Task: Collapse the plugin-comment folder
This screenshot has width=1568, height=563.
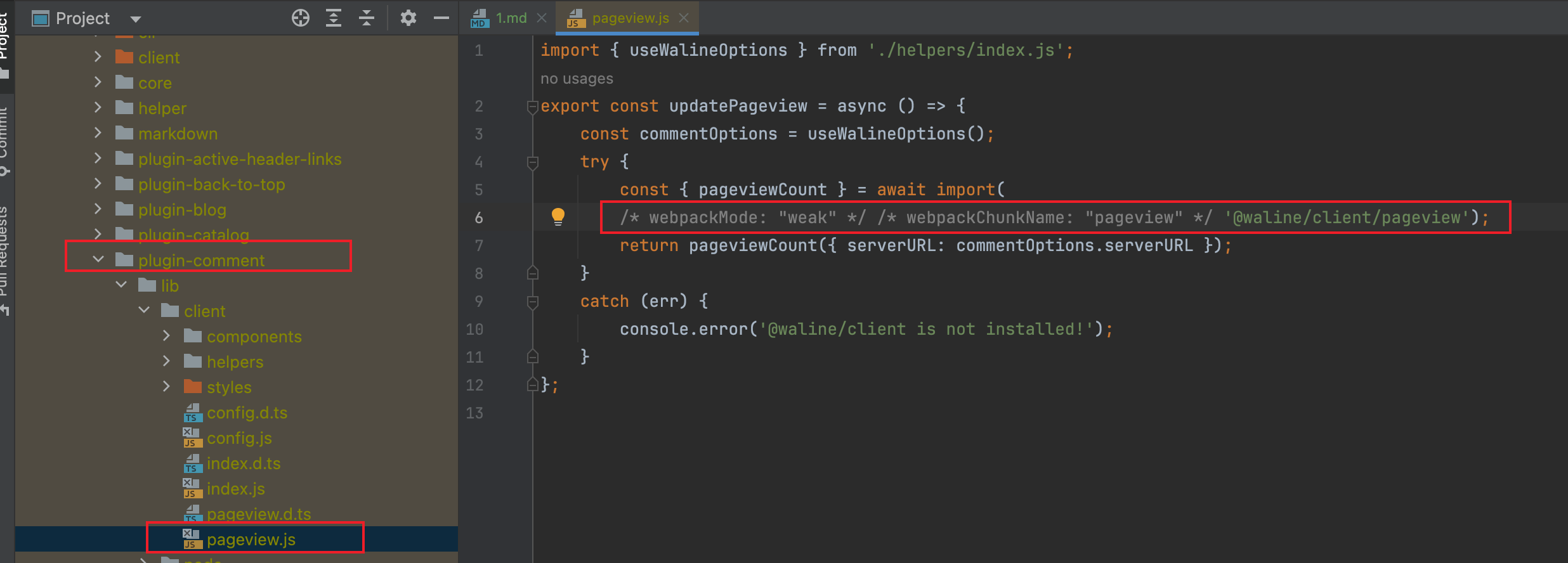Action: (x=98, y=260)
